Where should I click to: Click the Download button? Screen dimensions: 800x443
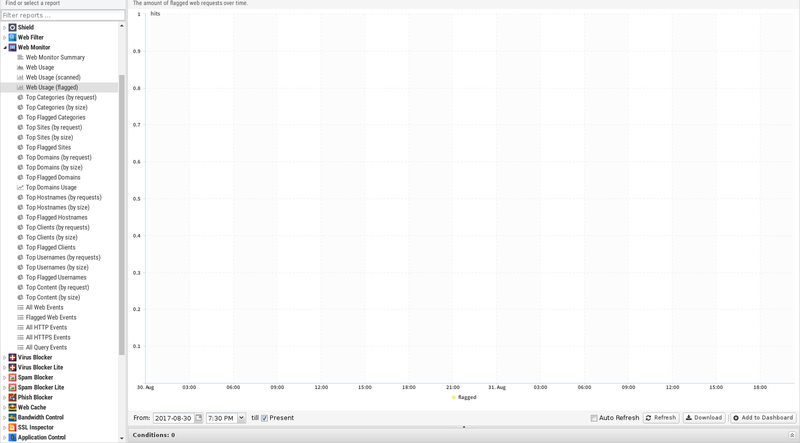pyautogui.click(x=704, y=418)
